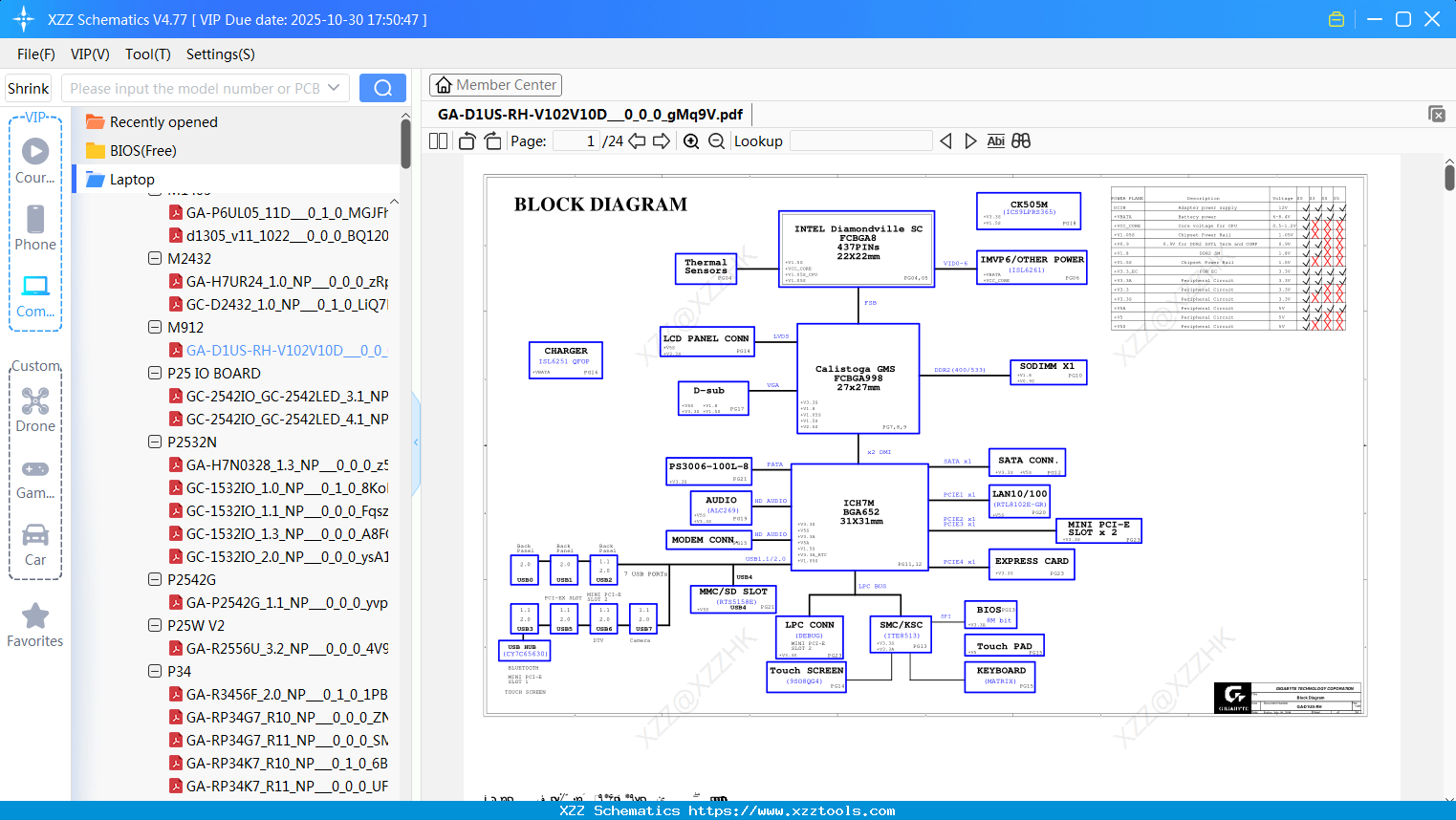The width and height of the screenshot is (1456, 820).
Task: Open d1305_v11_1022 schematic file
Action: tap(279, 236)
